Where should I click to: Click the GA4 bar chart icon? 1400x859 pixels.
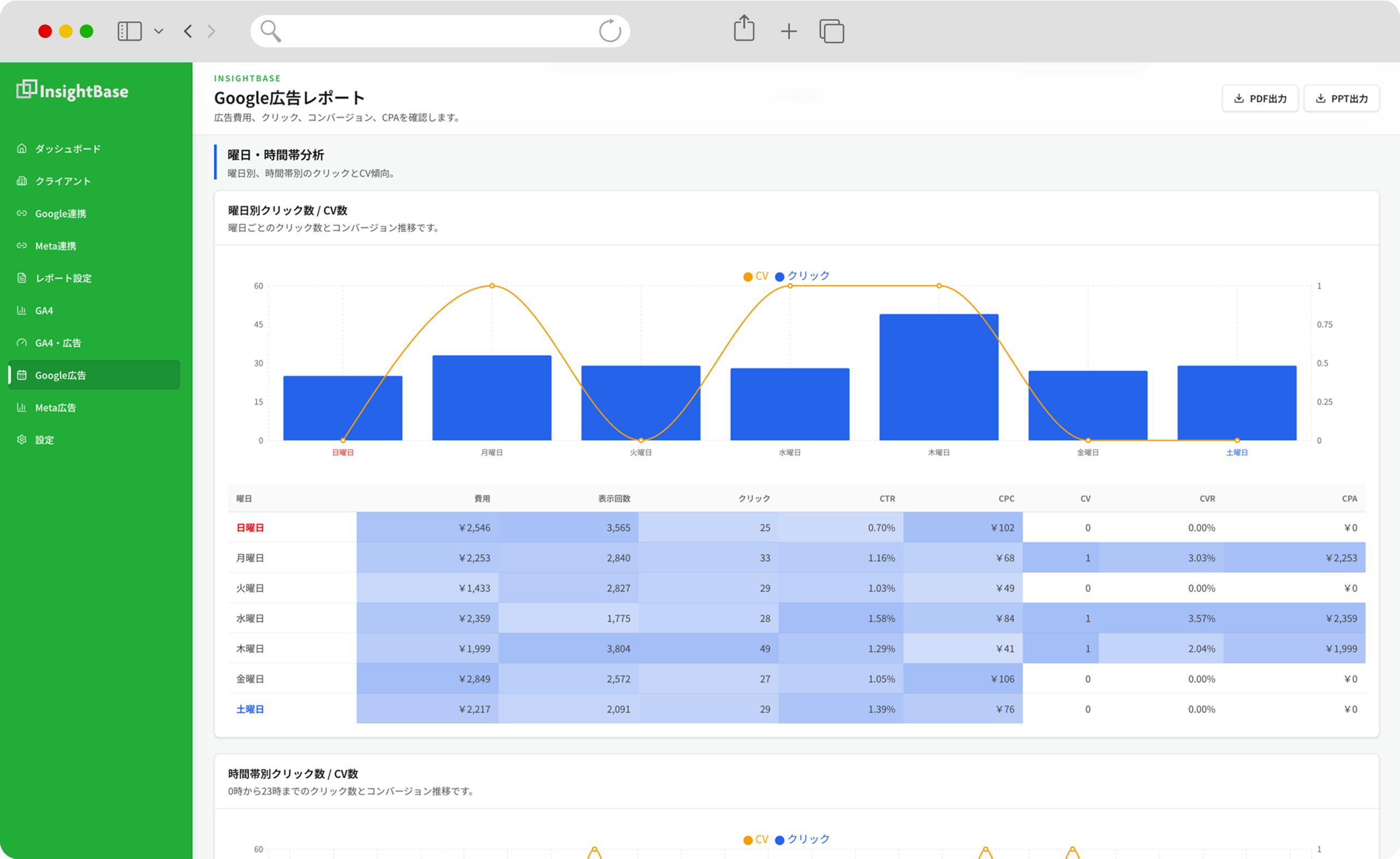[21, 311]
